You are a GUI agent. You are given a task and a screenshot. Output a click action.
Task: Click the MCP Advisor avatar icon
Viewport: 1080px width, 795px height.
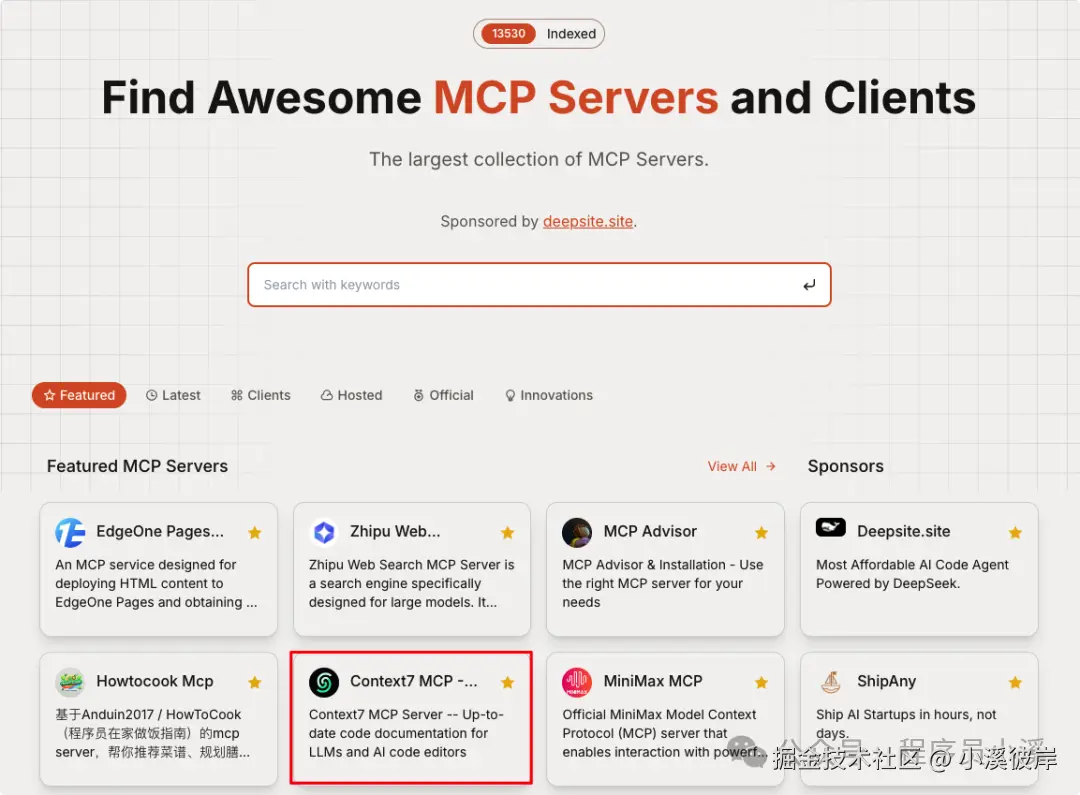point(577,533)
